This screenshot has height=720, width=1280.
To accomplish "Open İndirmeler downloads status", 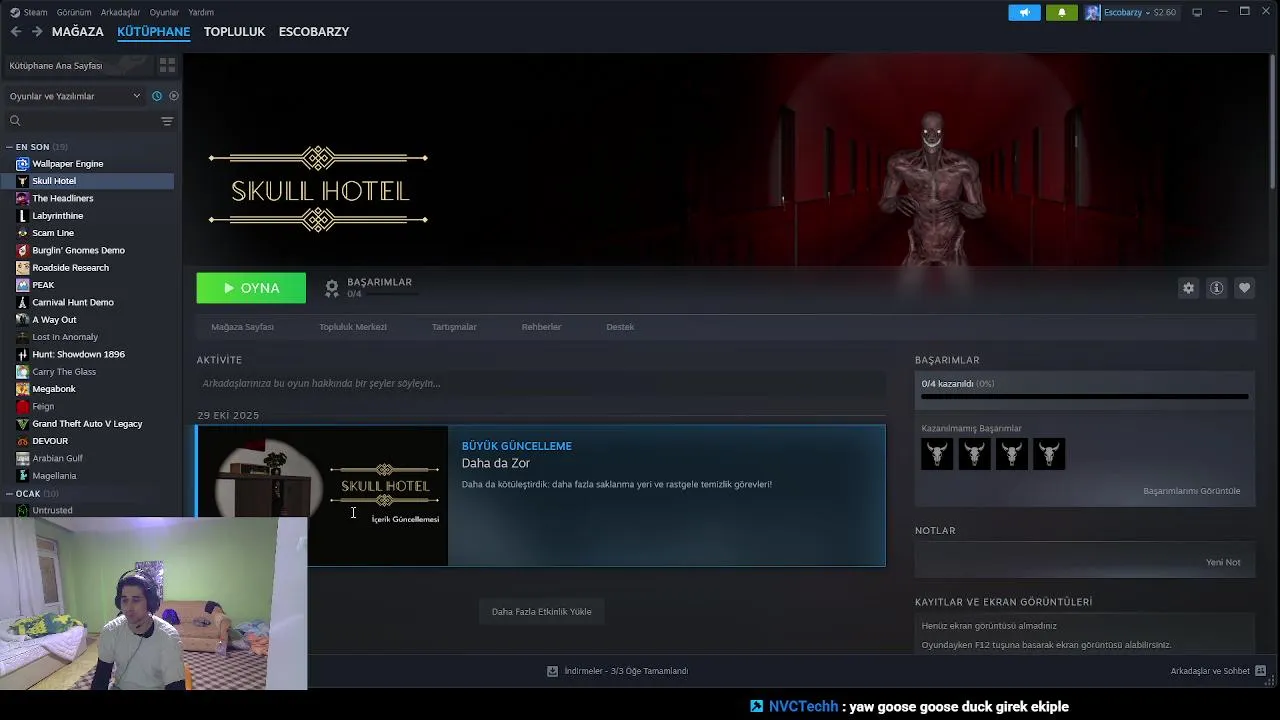I will click(617, 671).
